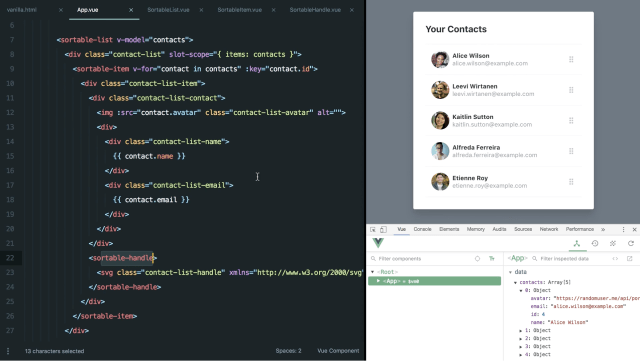Screen dimensions: 640x363
Task: Select the App.vue editor tab
Action: (x=88, y=10)
